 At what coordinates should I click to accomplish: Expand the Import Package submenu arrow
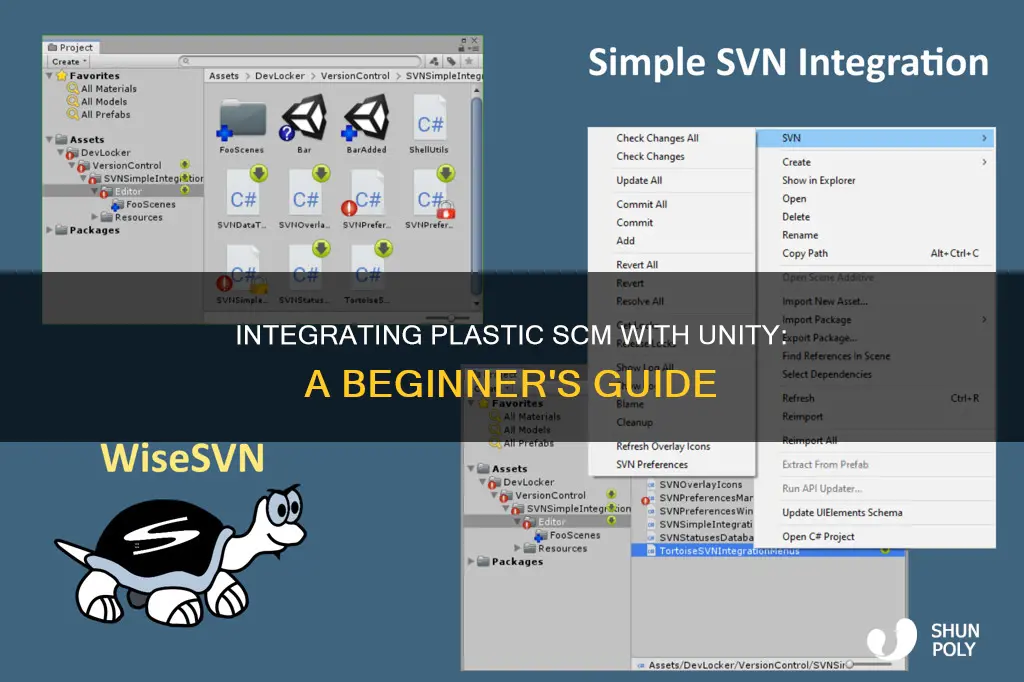pos(984,319)
